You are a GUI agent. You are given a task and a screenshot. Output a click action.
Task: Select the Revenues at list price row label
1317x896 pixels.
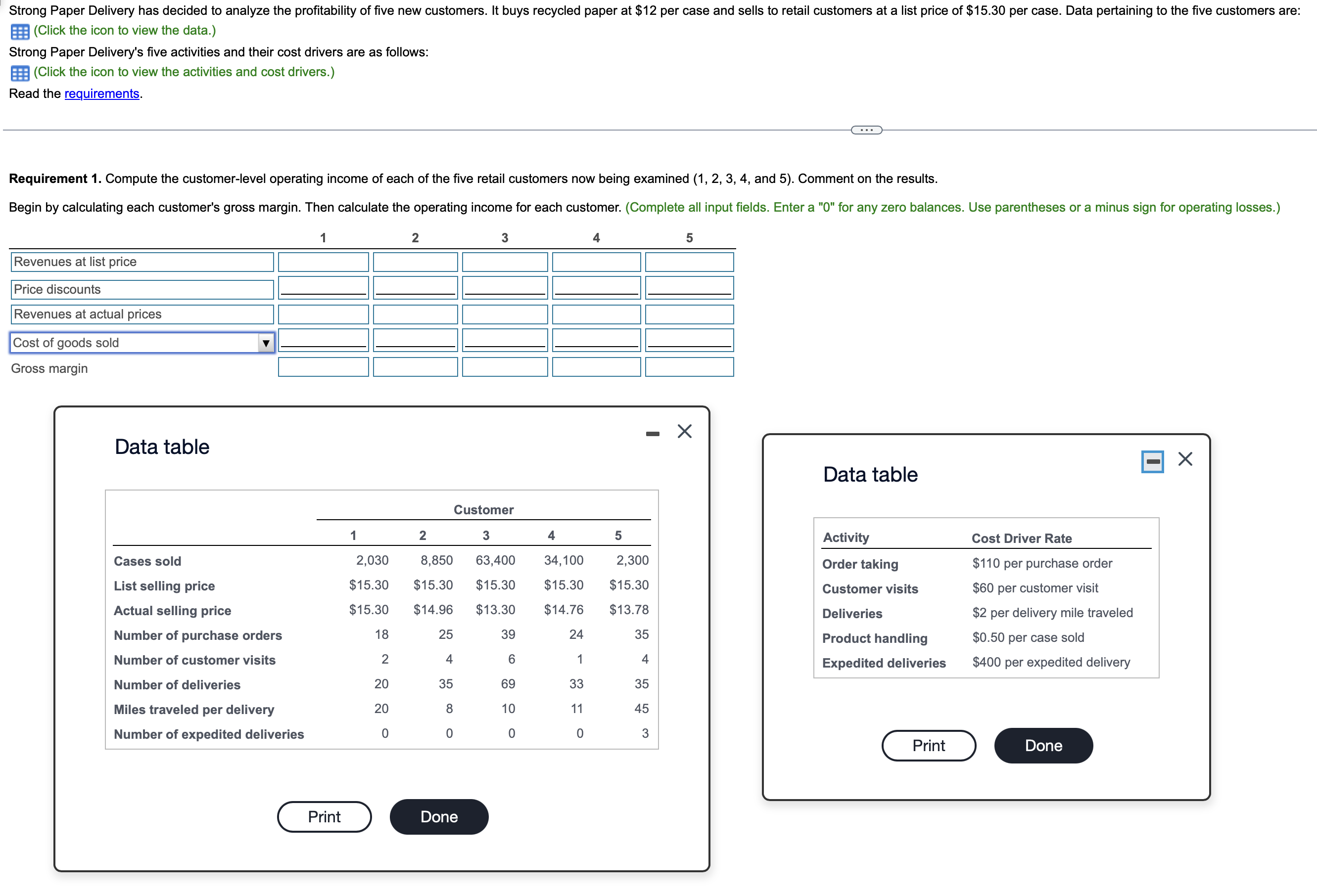tap(75, 262)
